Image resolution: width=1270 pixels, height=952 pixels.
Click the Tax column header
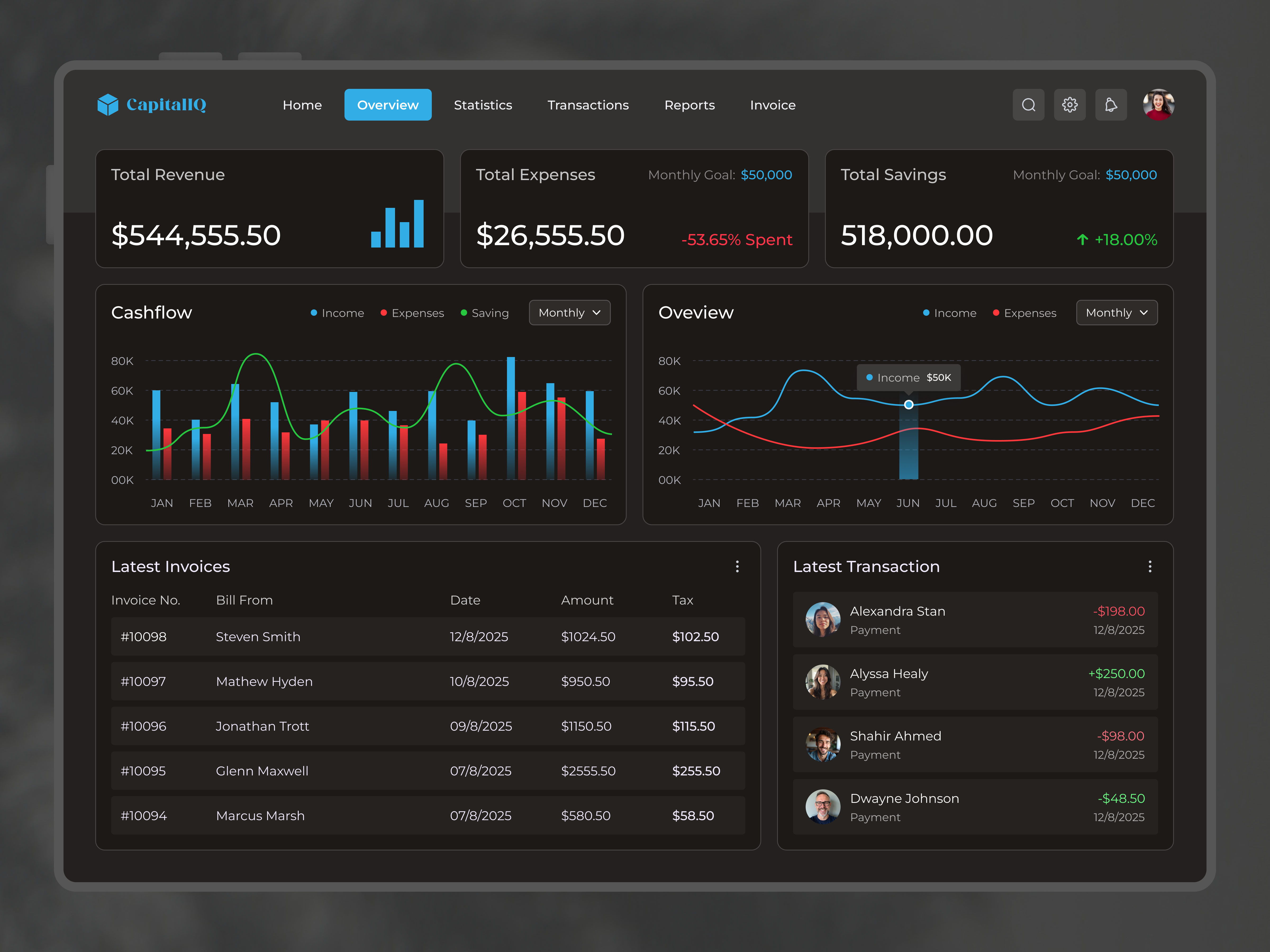(x=683, y=600)
